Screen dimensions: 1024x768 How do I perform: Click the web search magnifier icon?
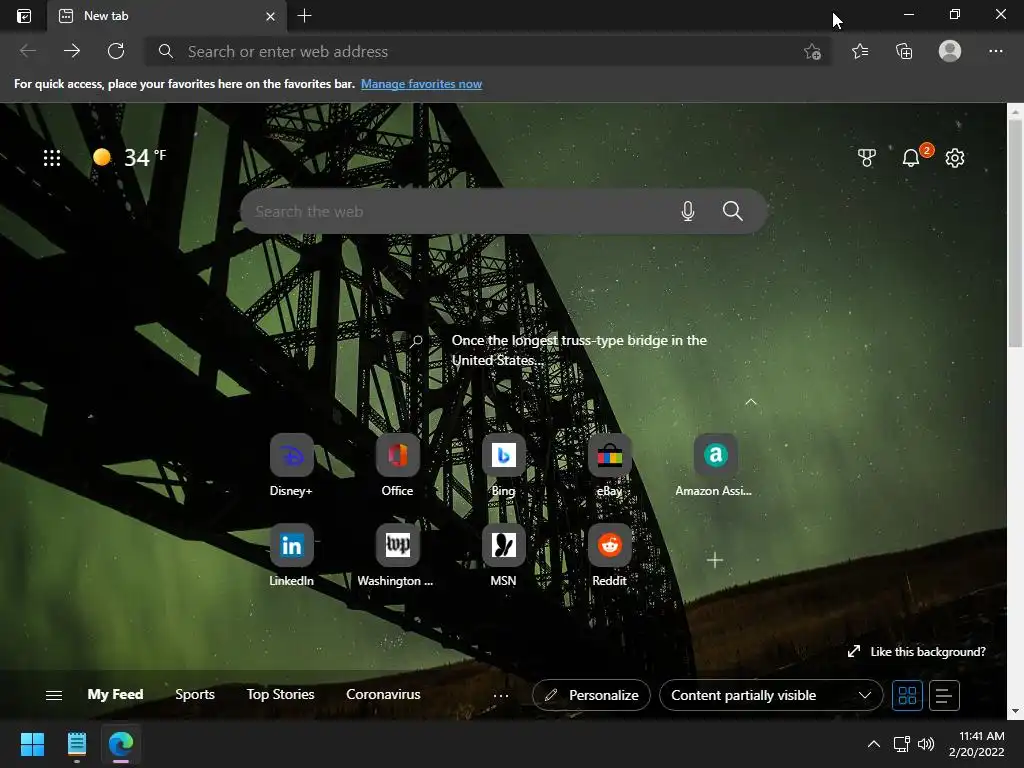(x=733, y=211)
